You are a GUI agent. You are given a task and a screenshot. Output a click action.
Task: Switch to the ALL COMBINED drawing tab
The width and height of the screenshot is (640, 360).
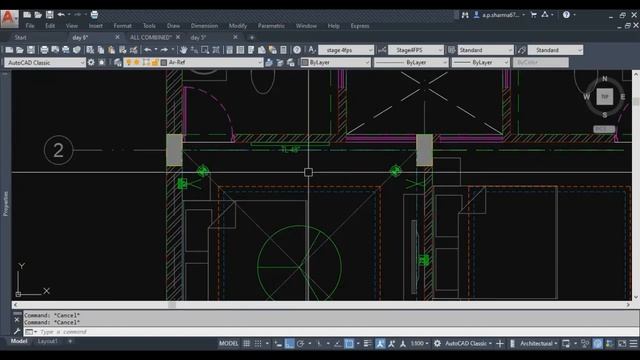(x=150, y=37)
